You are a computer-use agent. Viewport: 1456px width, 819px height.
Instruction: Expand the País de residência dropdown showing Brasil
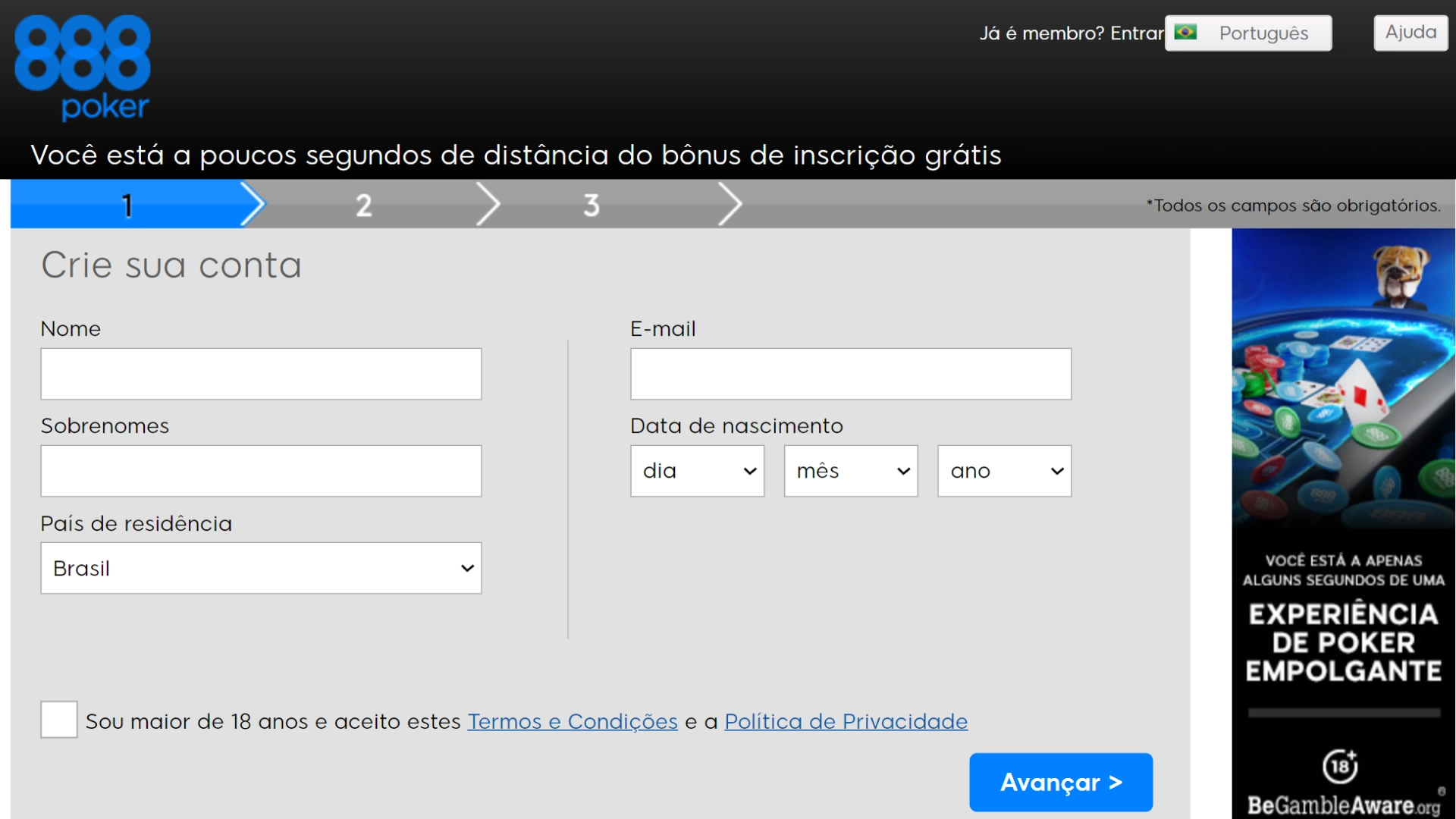point(261,568)
